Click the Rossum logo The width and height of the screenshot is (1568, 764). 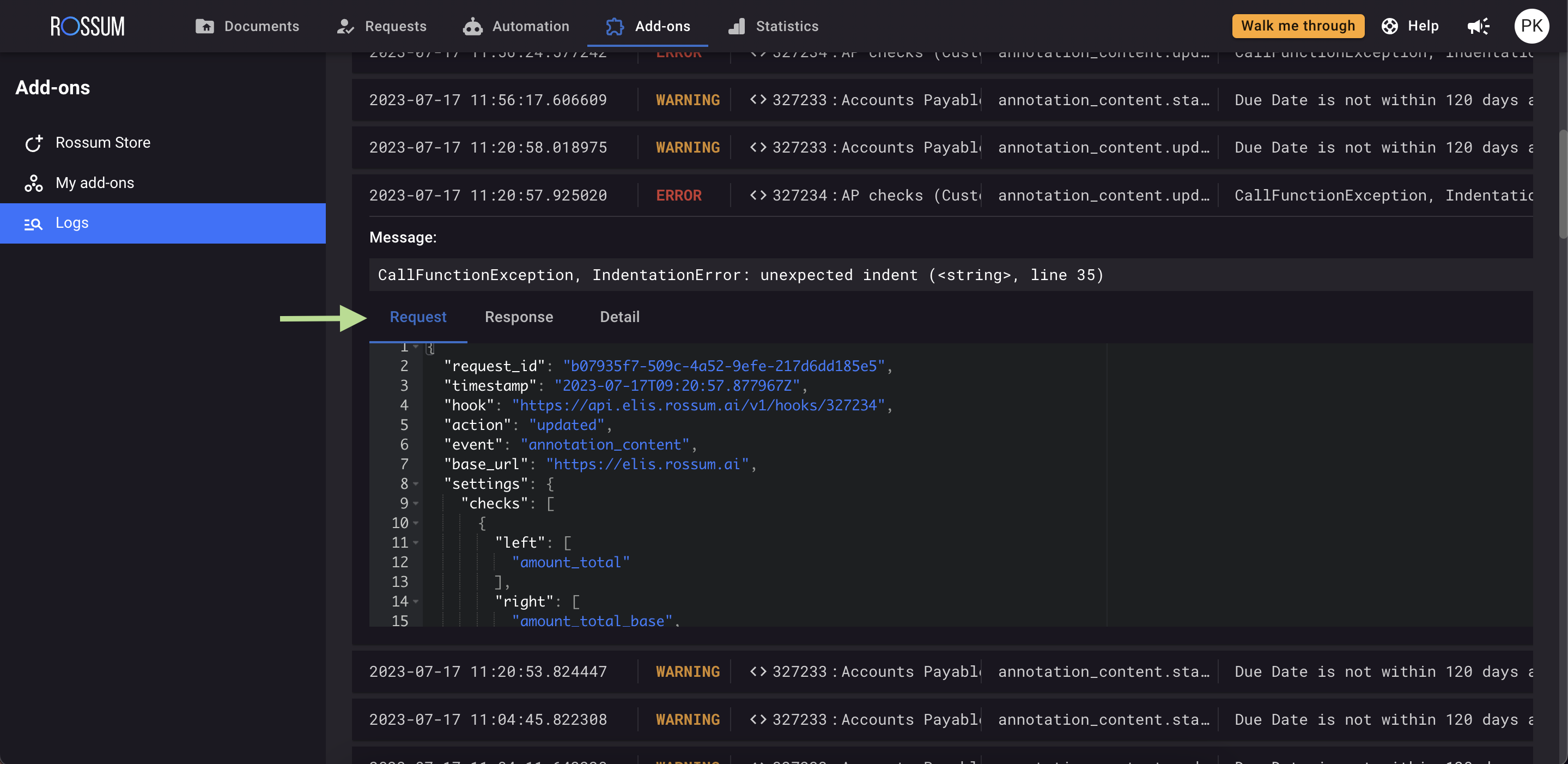[x=88, y=26]
